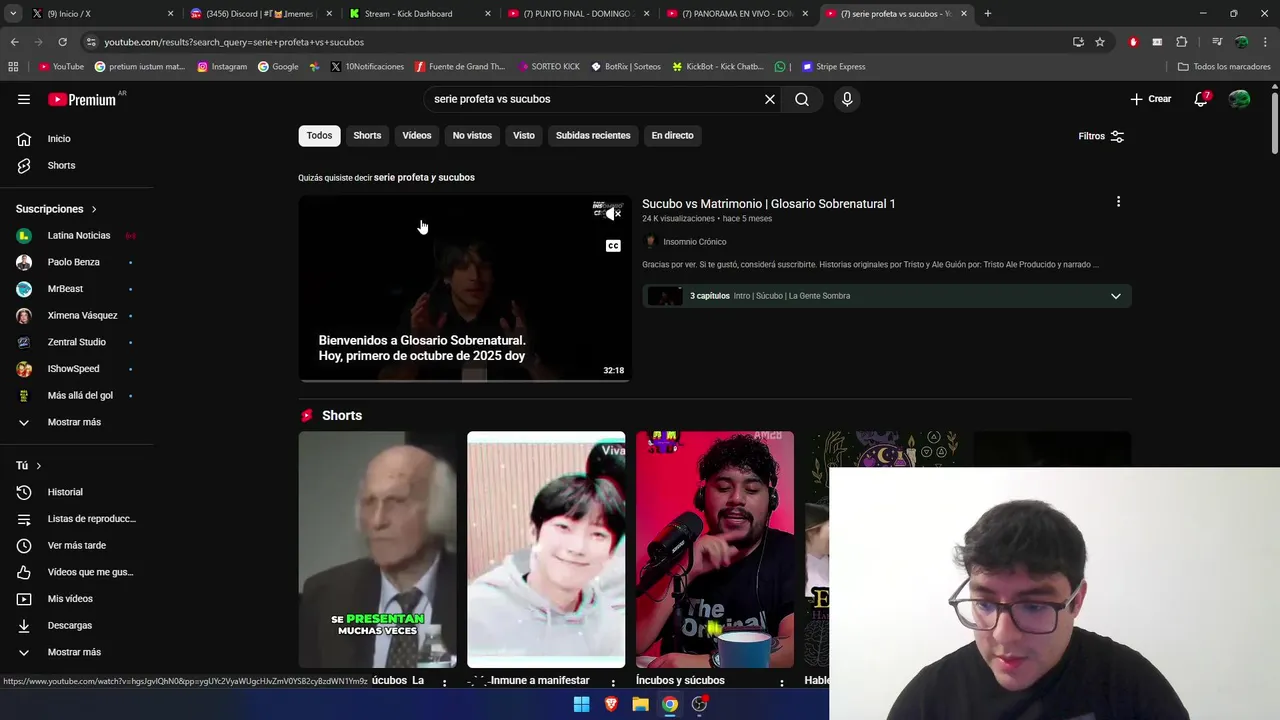Image resolution: width=1280 pixels, height=720 pixels.
Task: Expand the Suscripciones section header
Action: [57, 209]
